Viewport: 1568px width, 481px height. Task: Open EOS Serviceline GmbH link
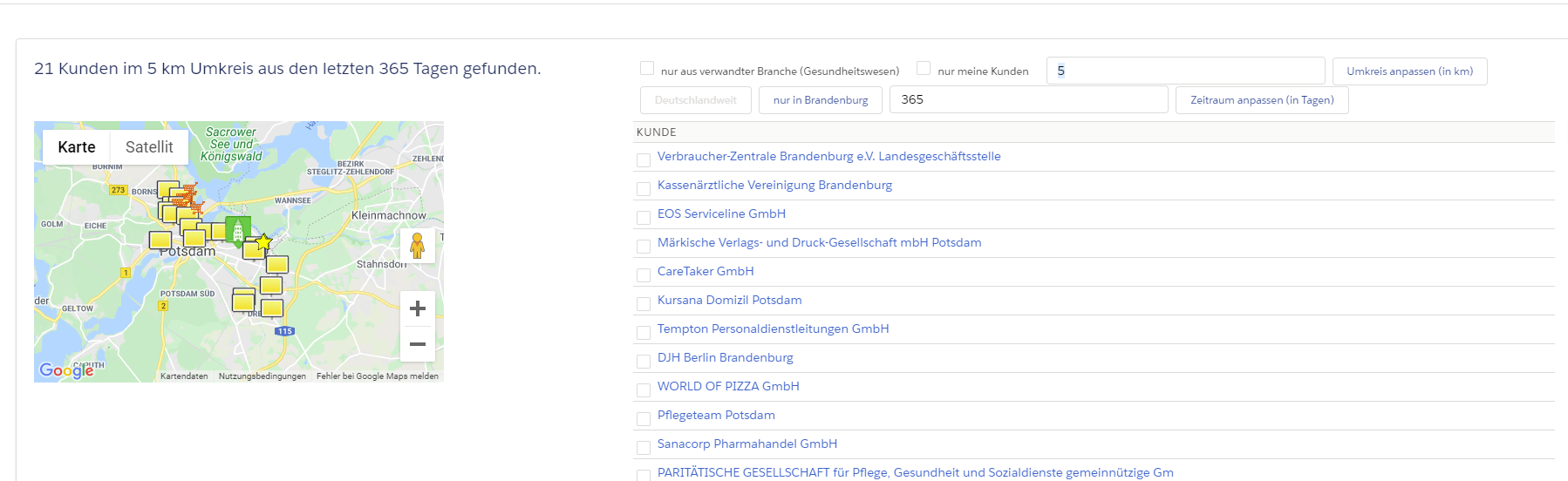[721, 214]
